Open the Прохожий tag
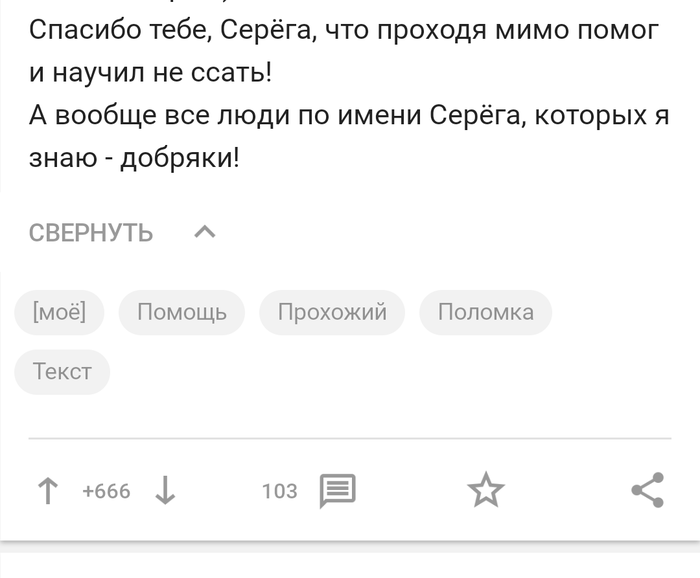The height and width of the screenshot is (578, 700). click(x=332, y=312)
